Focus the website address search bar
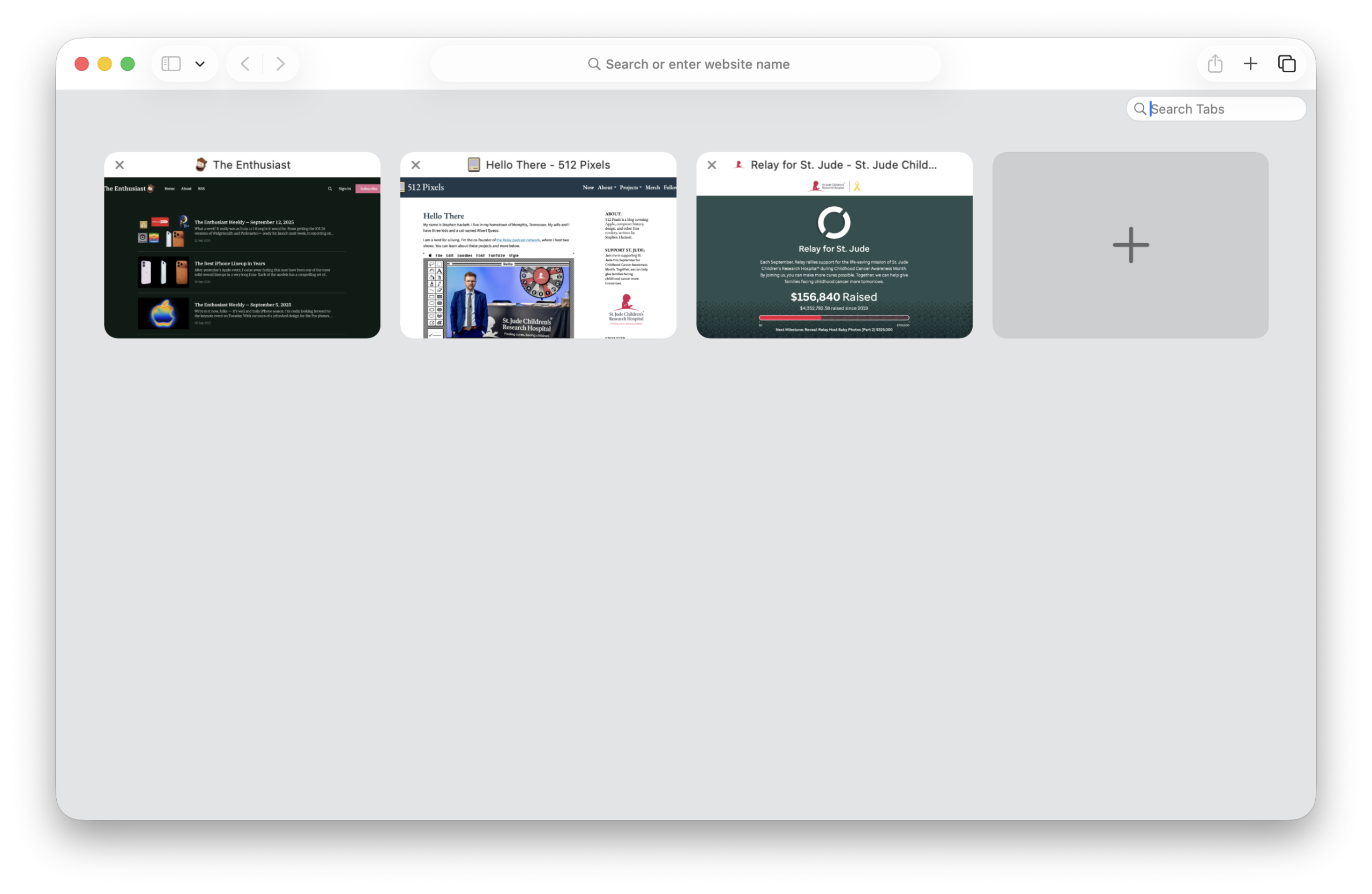 [686, 64]
